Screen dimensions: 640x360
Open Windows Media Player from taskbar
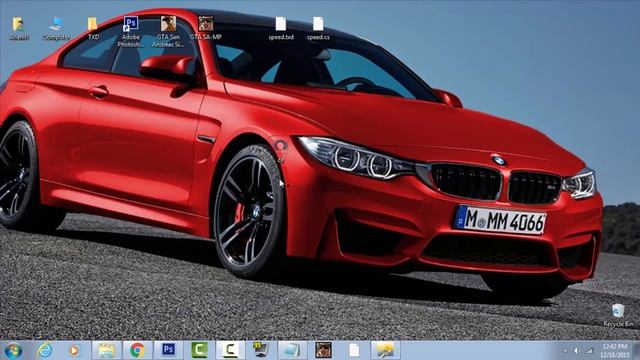pyautogui.click(x=74, y=350)
